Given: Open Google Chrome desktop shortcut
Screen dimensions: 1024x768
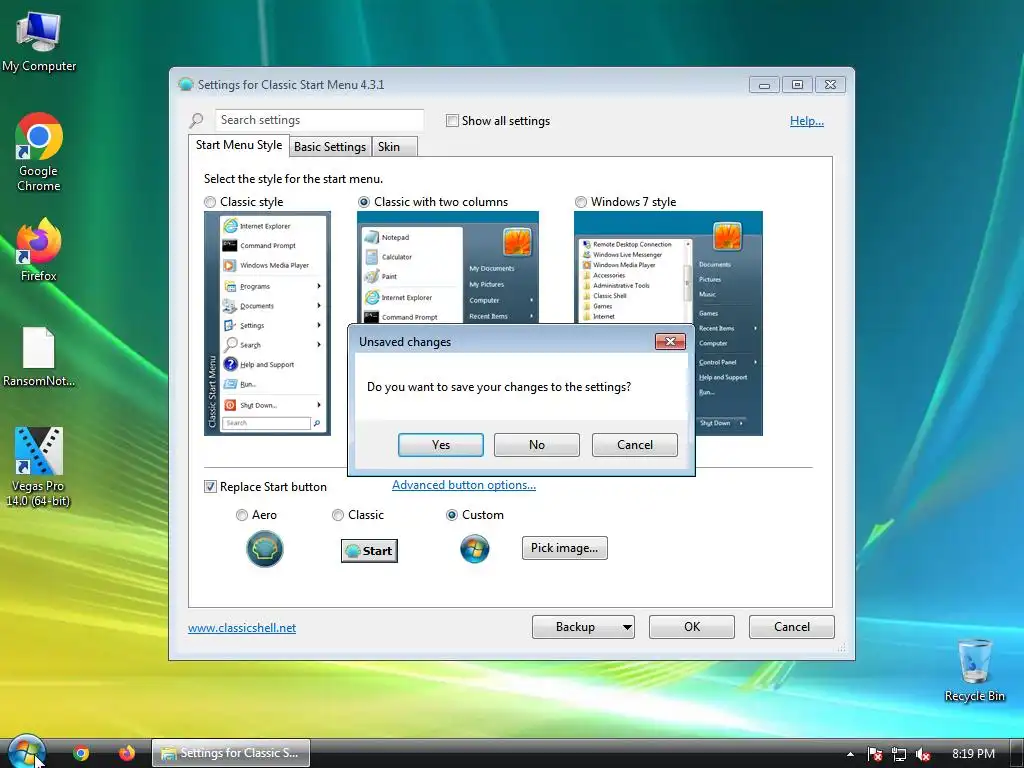Looking at the screenshot, I should (39, 152).
